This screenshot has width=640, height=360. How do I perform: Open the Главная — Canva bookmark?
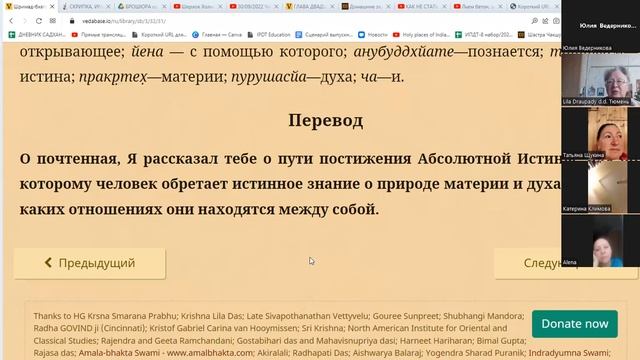tap(217, 35)
